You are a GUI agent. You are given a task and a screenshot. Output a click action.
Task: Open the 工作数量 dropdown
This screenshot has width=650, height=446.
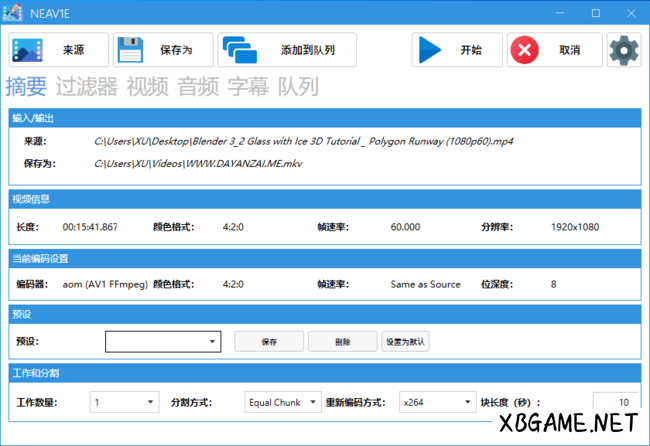click(x=124, y=402)
